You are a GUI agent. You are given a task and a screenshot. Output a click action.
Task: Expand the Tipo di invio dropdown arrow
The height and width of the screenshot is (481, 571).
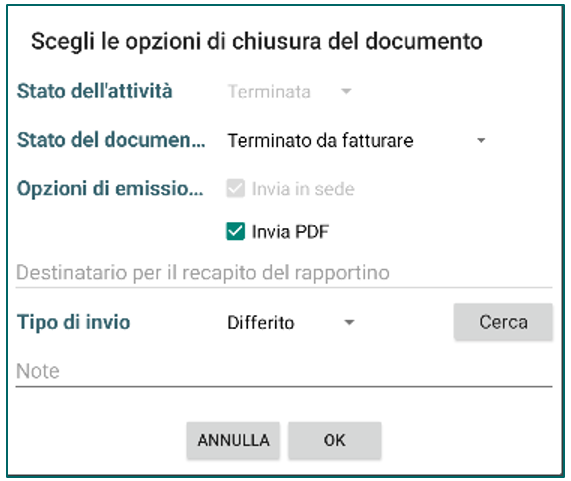click(x=349, y=322)
